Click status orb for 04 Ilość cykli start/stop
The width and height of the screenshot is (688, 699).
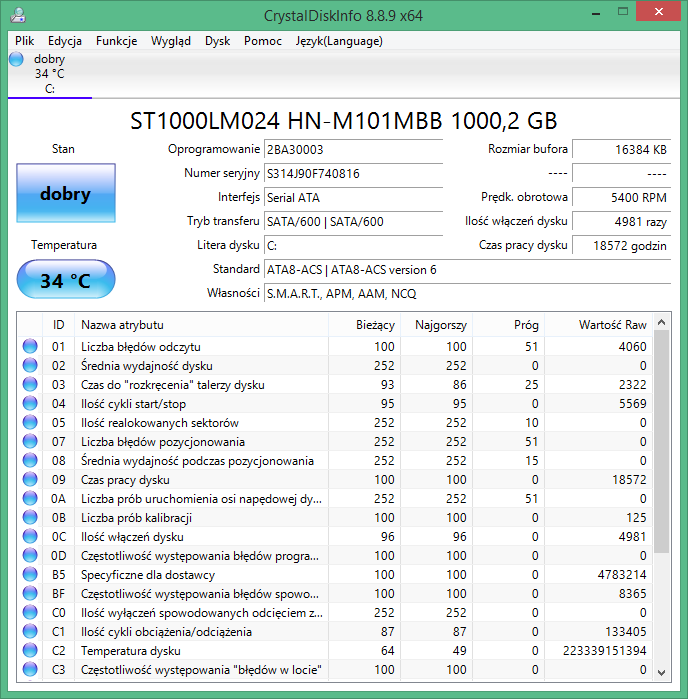coord(30,403)
